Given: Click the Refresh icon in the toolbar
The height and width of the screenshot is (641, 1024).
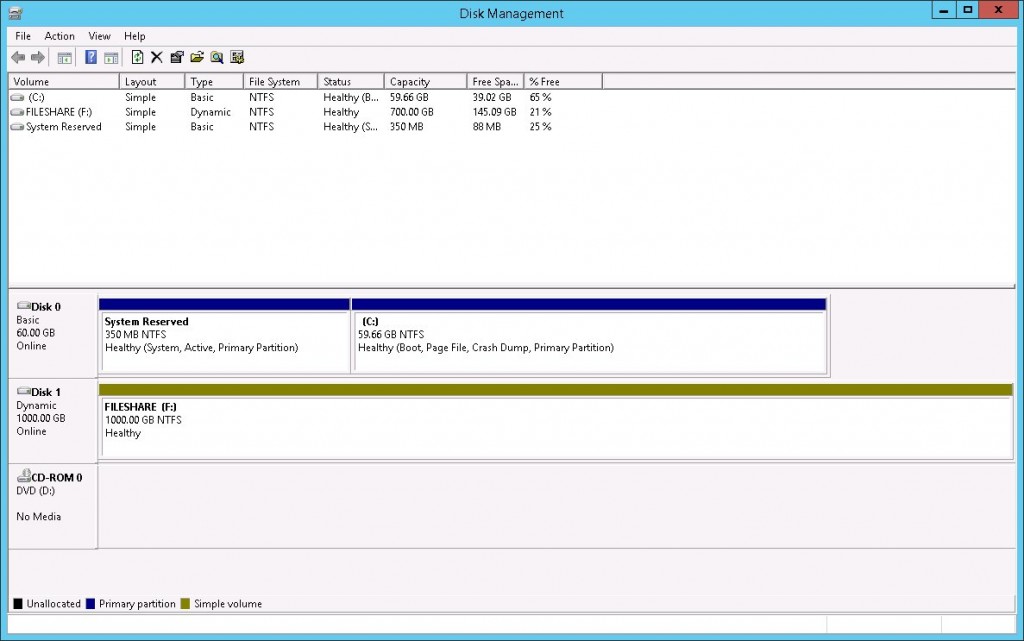Looking at the screenshot, I should click(136, 57).
